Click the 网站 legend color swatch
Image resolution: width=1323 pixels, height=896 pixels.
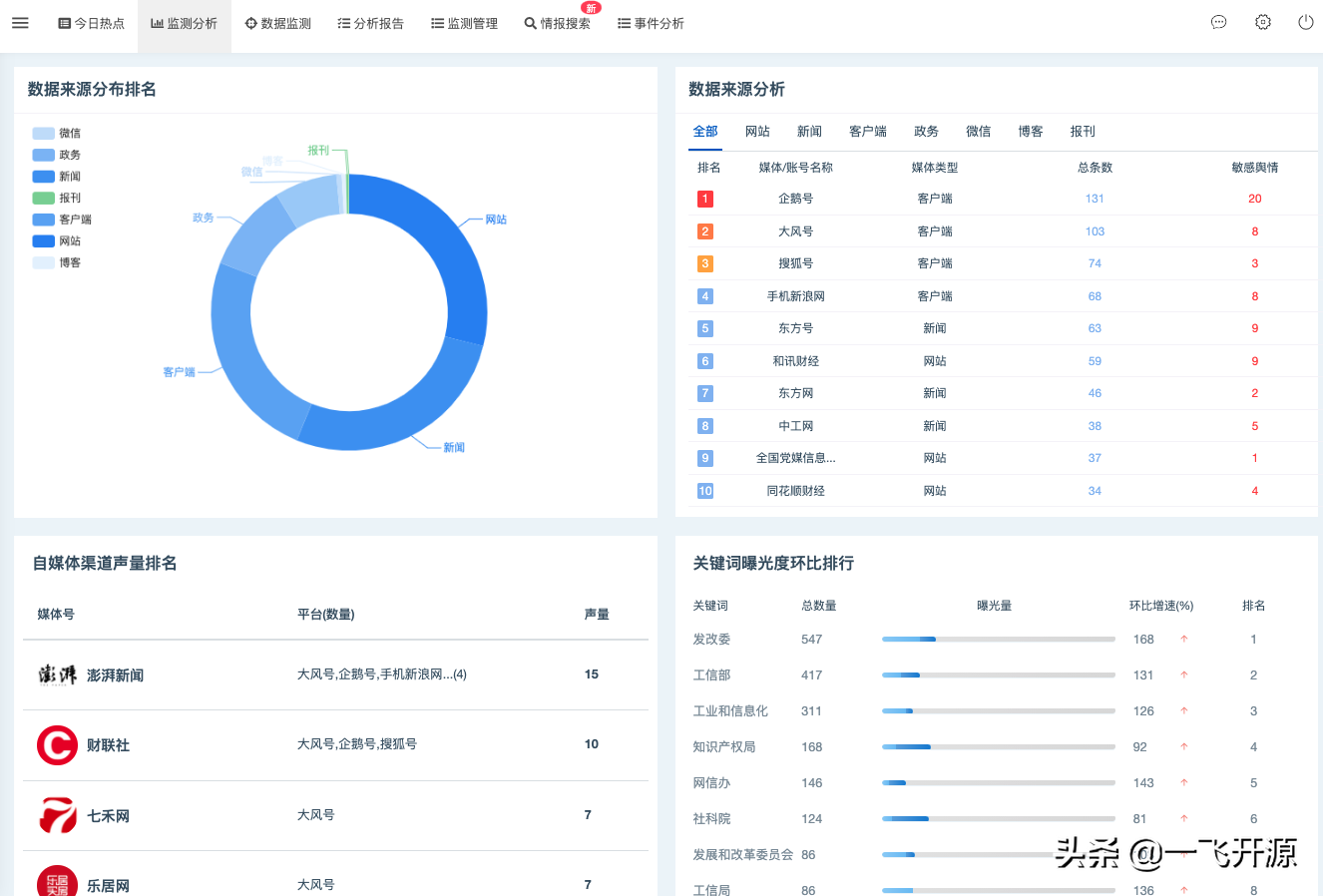(43, 241)
